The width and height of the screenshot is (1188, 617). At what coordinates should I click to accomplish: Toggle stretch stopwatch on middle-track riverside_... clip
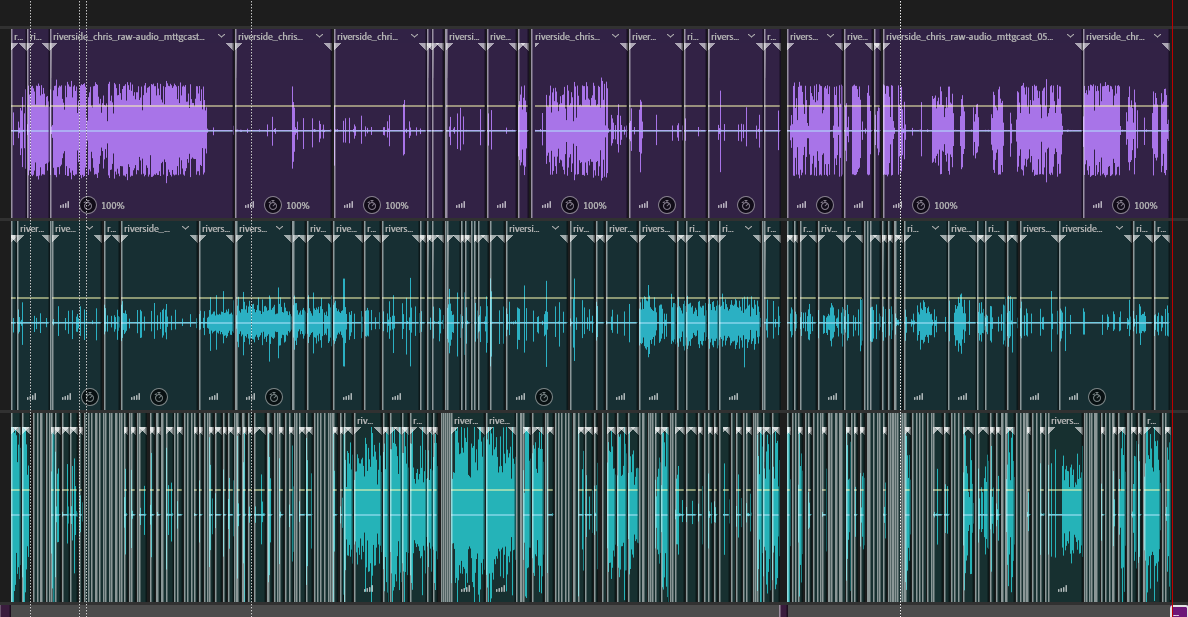[158, 396]
